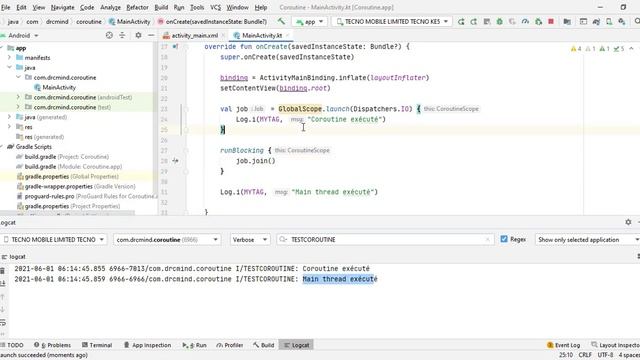Viewport: 640px width, 360px height.
Task: Toggle the Logcat tool window button
Action: [297, 345]
